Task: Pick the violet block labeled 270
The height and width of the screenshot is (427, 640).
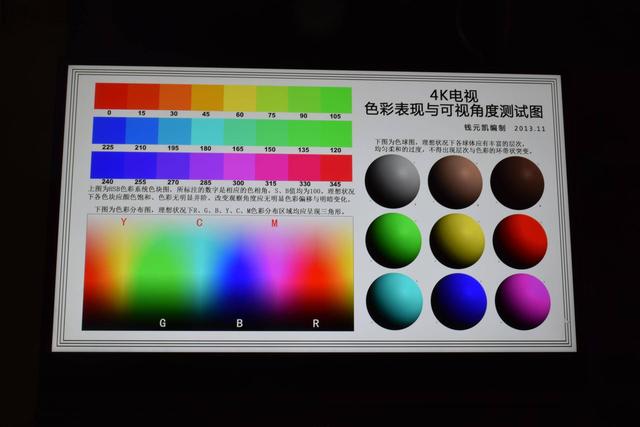Action: [x=173, y=166]
